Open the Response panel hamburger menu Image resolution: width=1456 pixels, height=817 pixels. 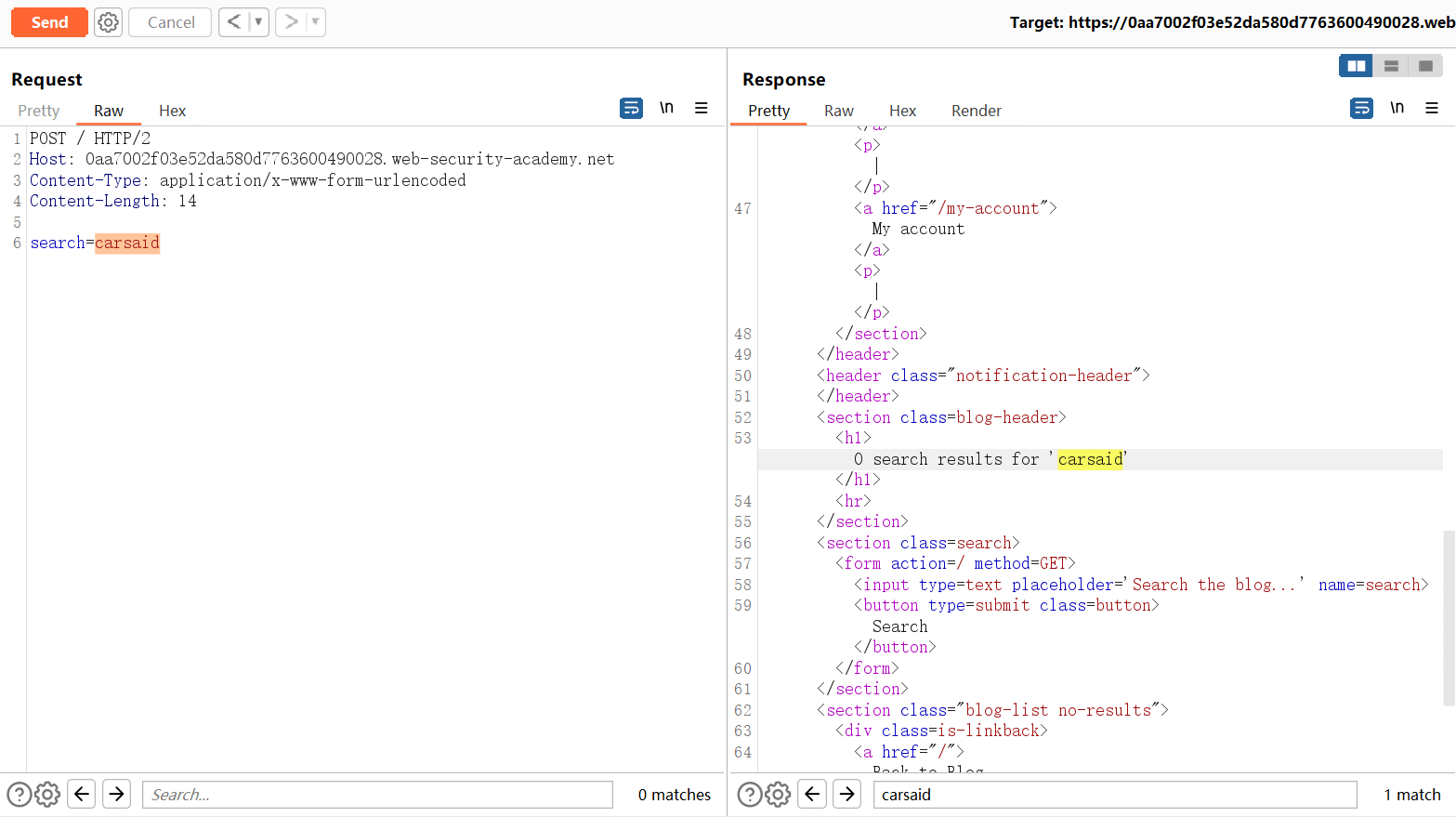pos(1432,109)
